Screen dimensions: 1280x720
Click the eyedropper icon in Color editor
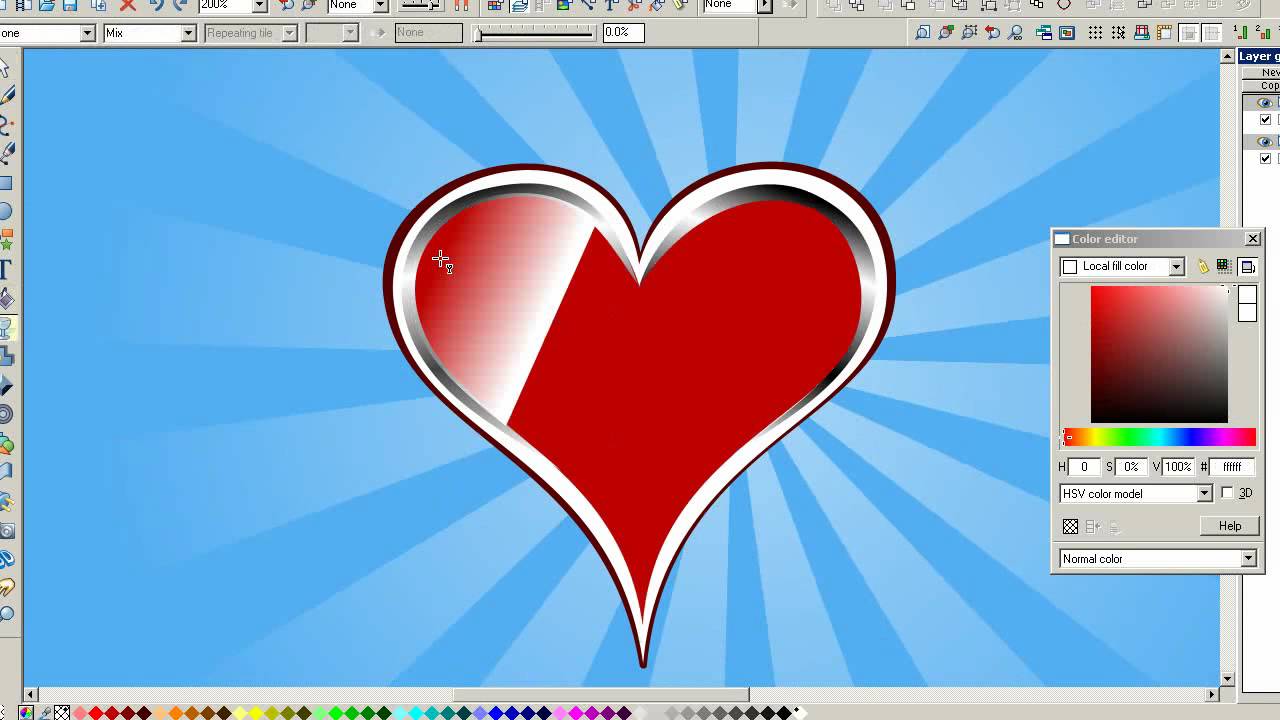pos(1203,266)
